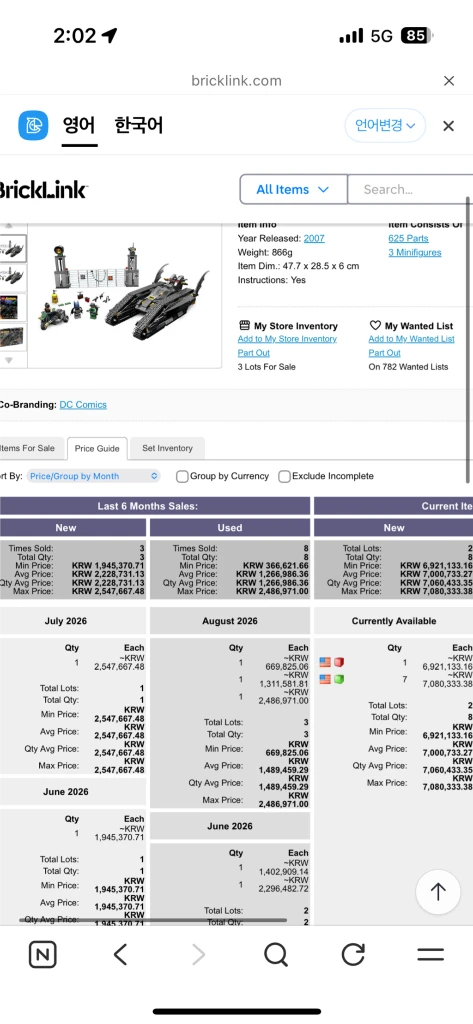Click the green cube item icon
The height and width of the screenshot is (1024, 473).
(339, 679)
